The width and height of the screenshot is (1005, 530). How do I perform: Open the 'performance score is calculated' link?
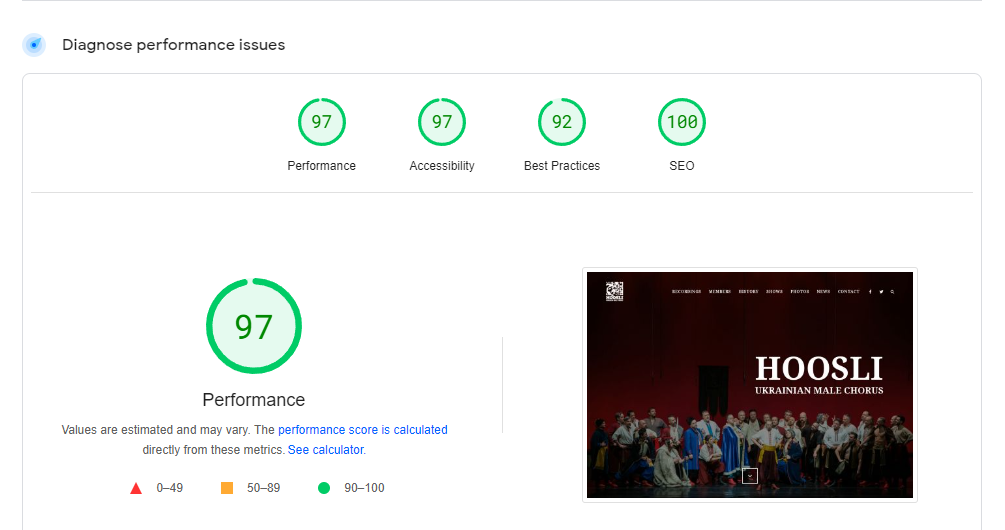[363, 430]
